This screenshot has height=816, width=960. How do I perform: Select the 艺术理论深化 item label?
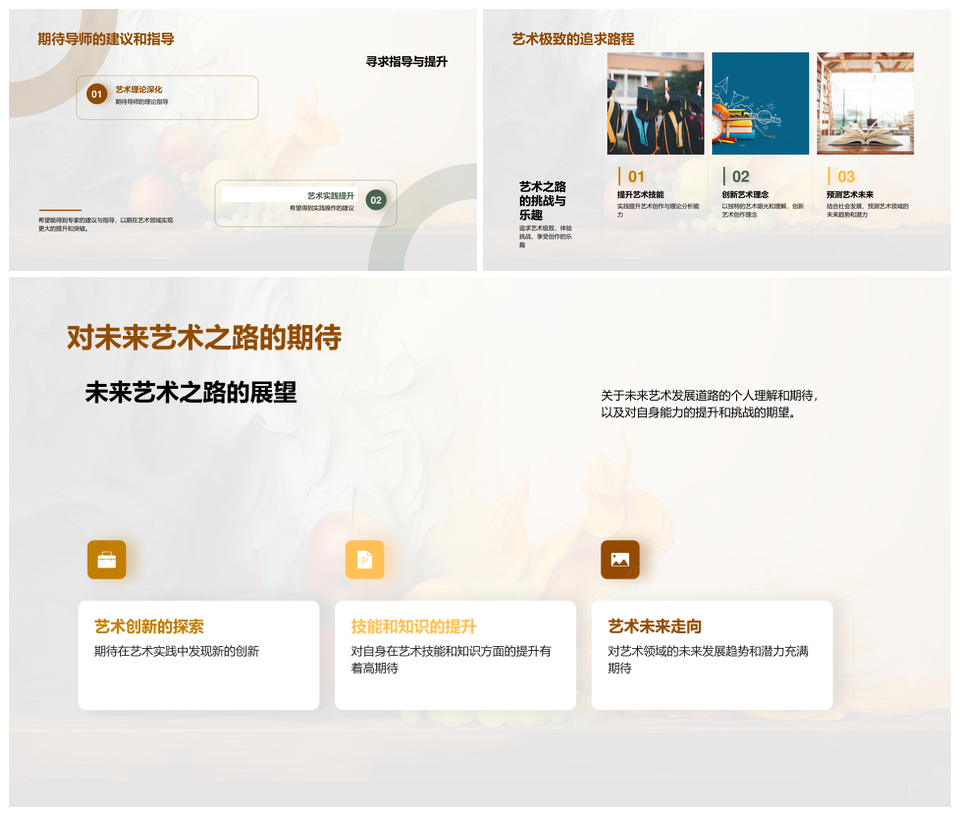tap(138, 90)
